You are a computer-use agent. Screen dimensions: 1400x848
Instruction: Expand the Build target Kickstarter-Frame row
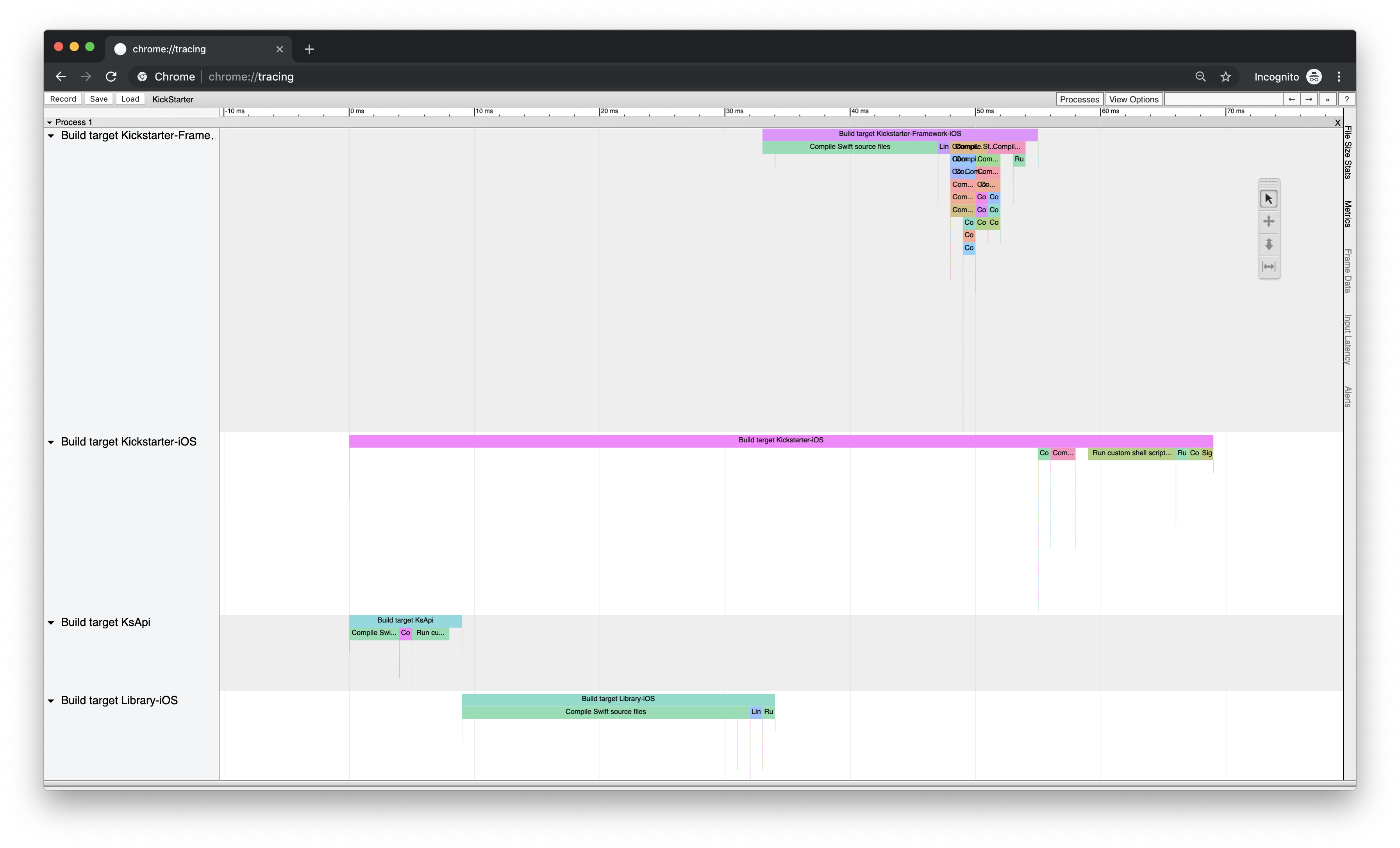(x=51, y=135)
